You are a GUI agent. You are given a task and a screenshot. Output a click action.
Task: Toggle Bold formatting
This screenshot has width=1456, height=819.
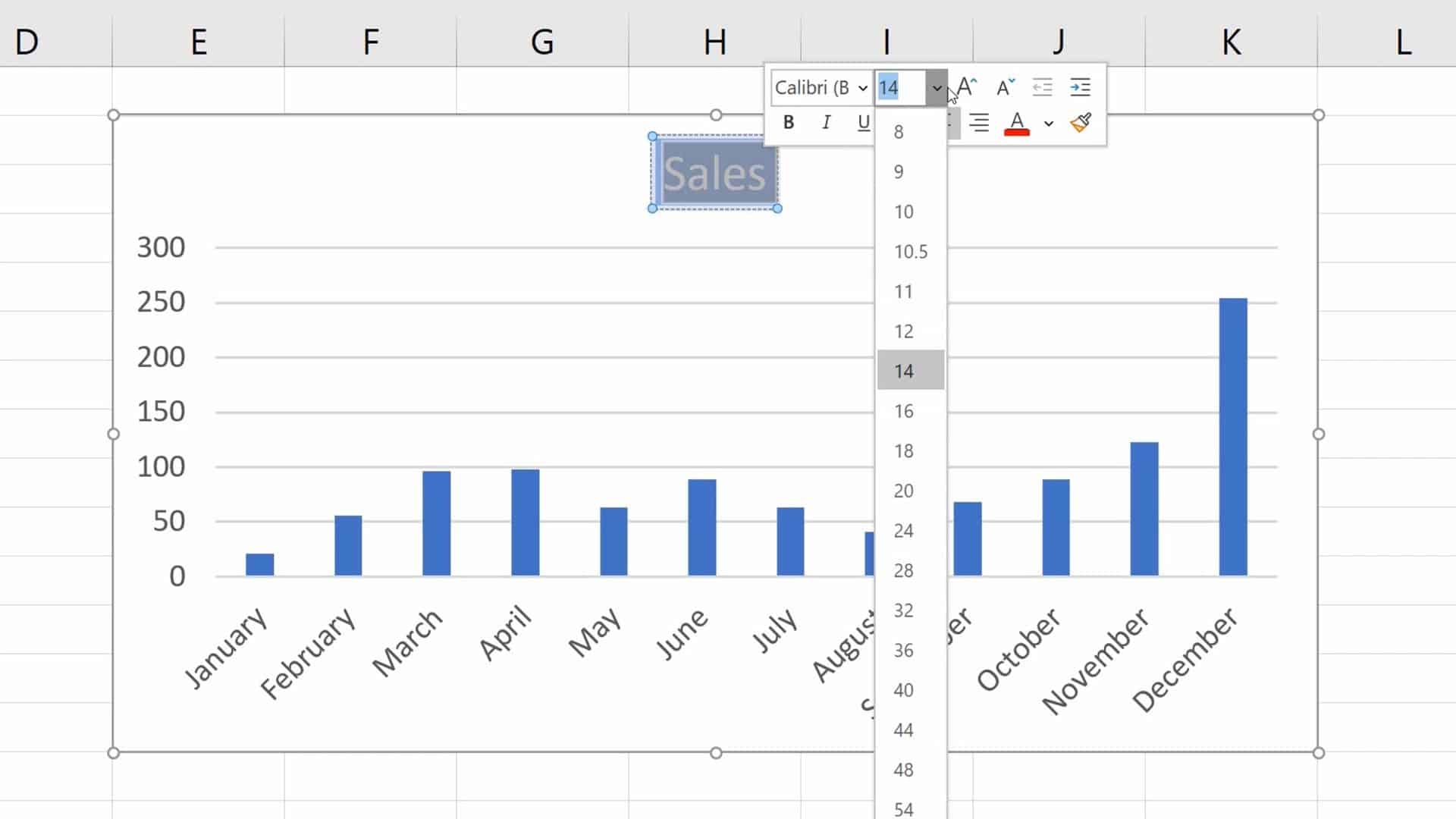point(789,122)
